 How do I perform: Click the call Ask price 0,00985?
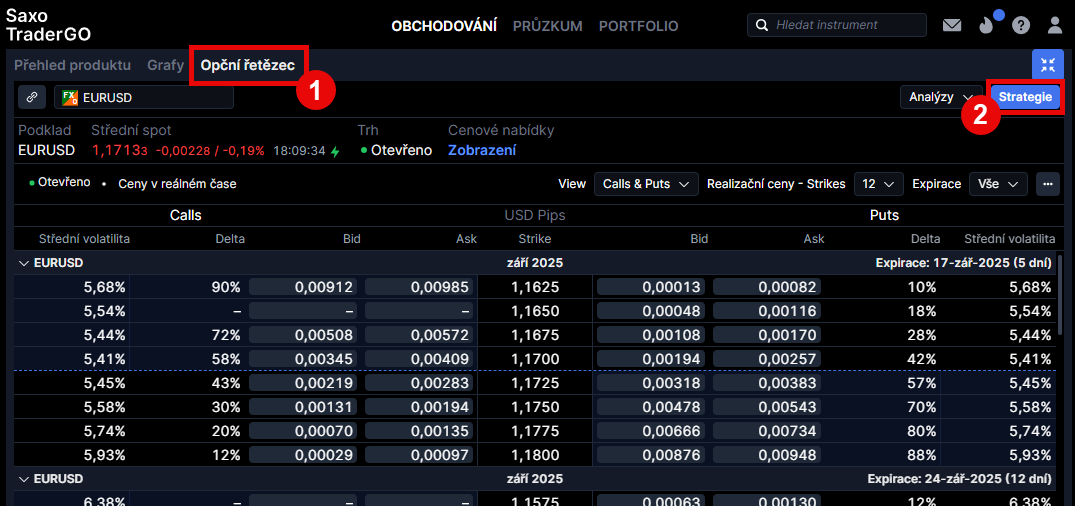tap(420, 287)
